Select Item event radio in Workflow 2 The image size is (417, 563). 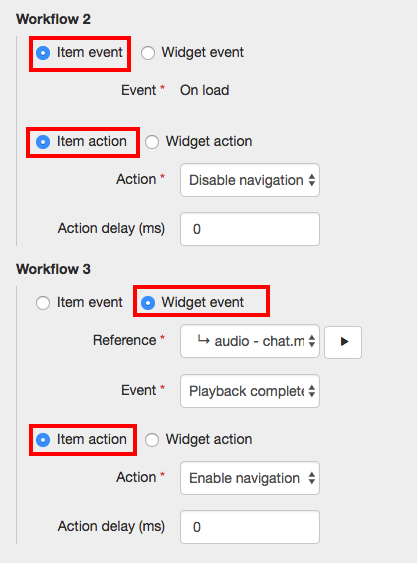tap(43, 53)
